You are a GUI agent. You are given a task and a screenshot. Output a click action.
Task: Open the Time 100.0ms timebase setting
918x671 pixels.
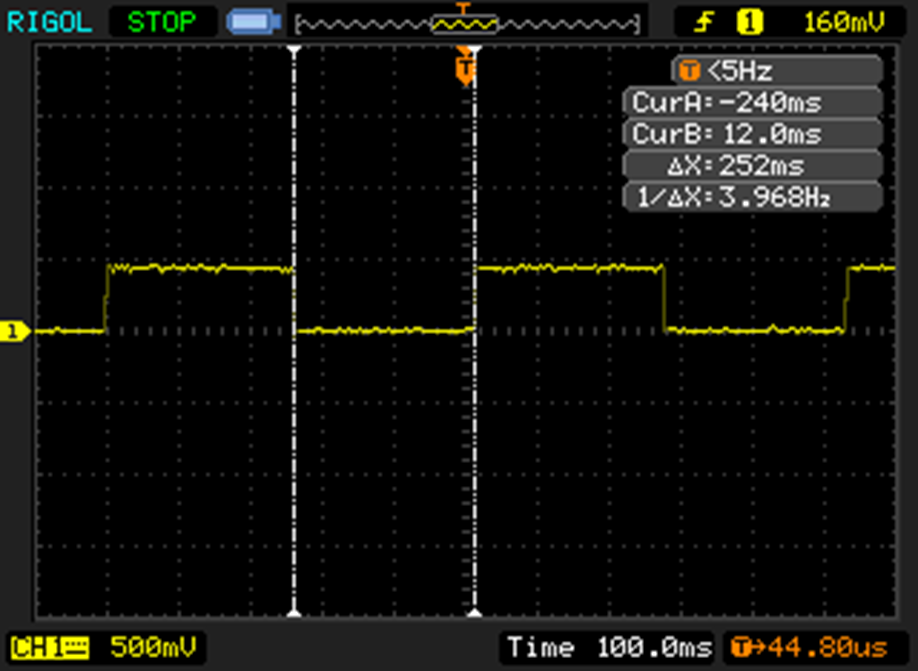(x=610, y=646)
